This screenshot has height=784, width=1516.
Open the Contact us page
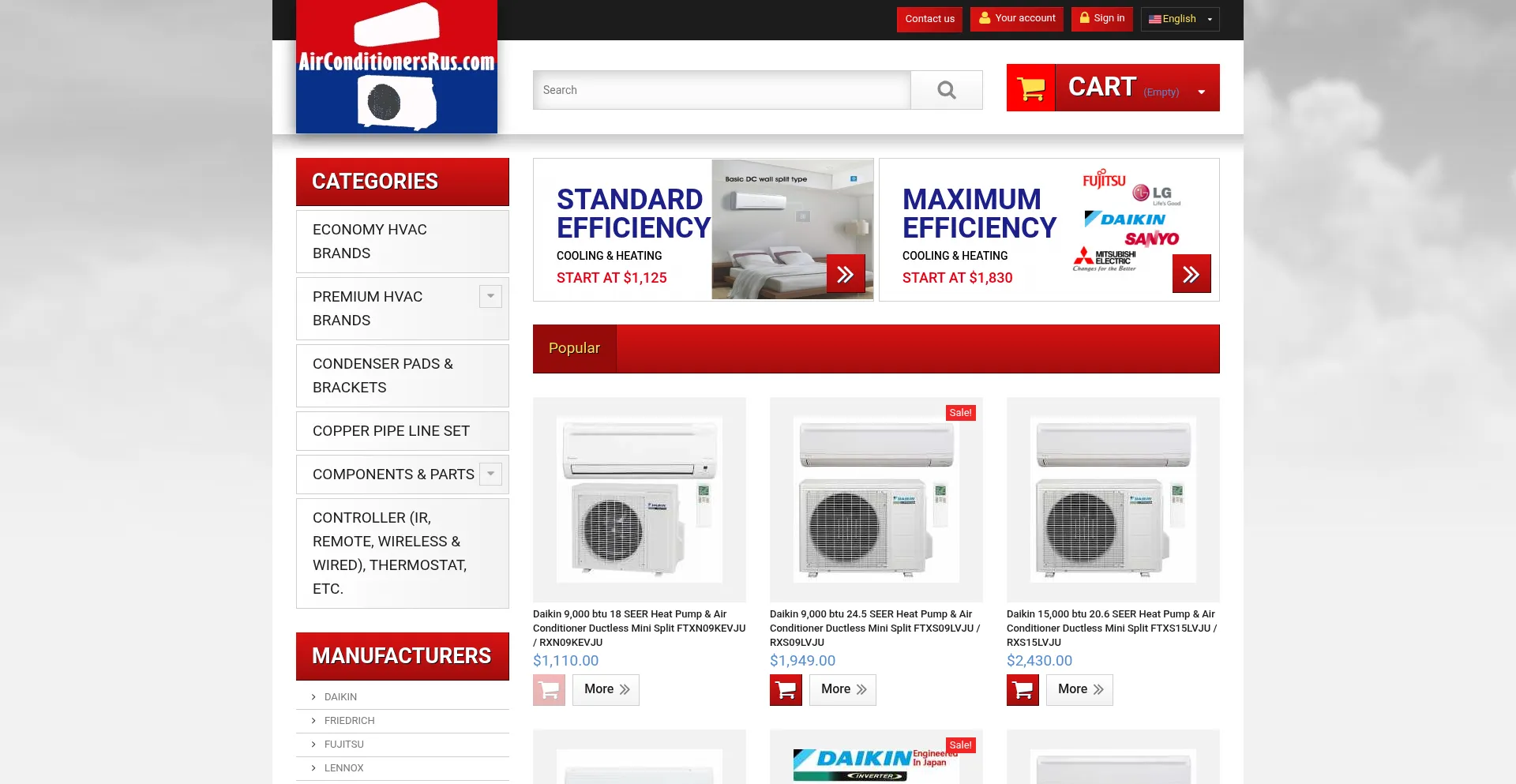coord(929,19)
